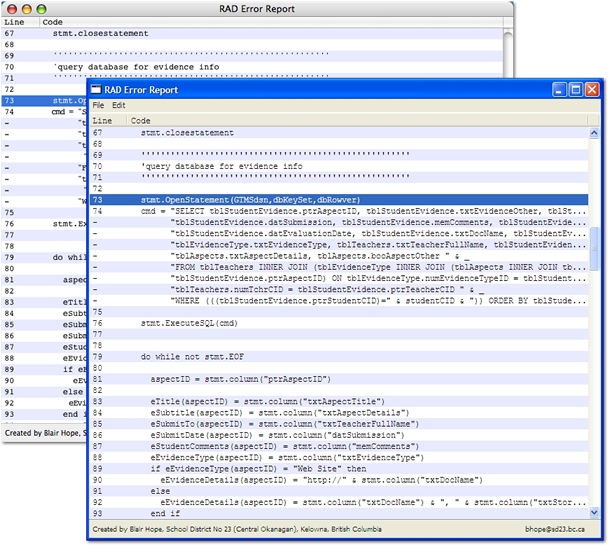This screenshot has width=608, height=545.
Task: Click the Code column header in the front window
Action: pos(141,120)
